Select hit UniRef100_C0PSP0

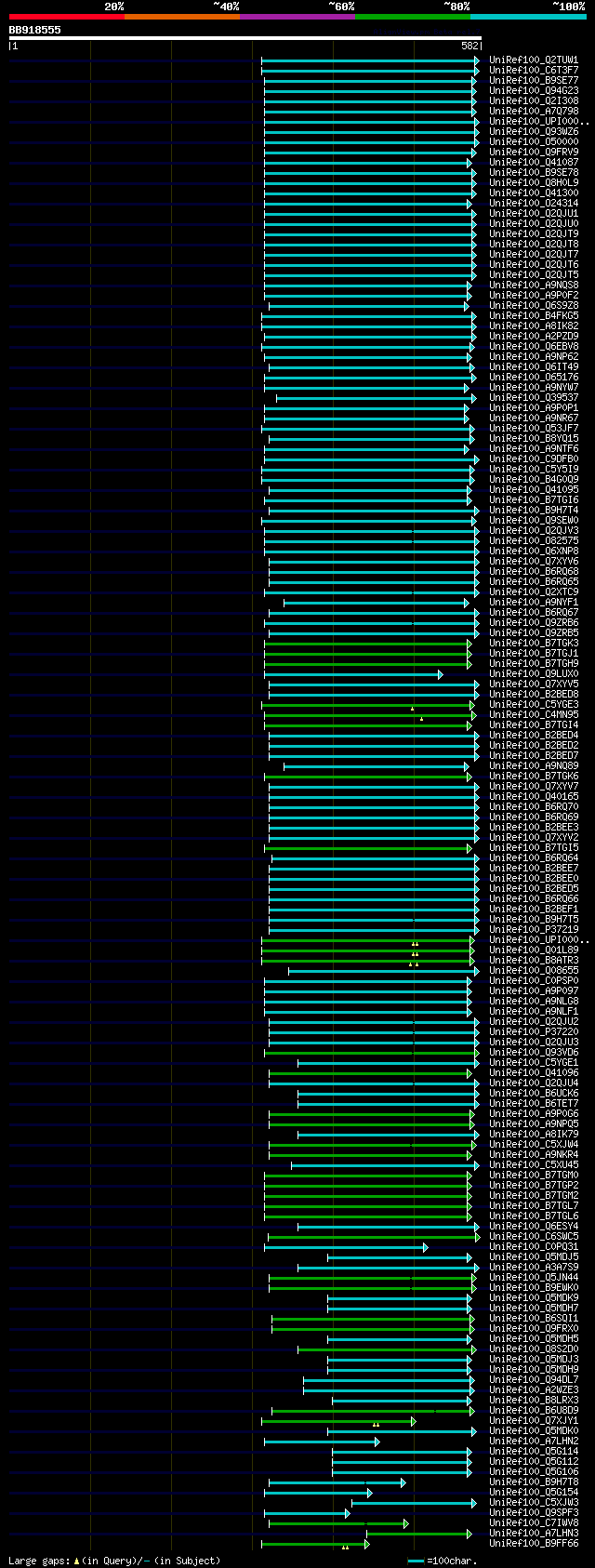coord(534,980)
